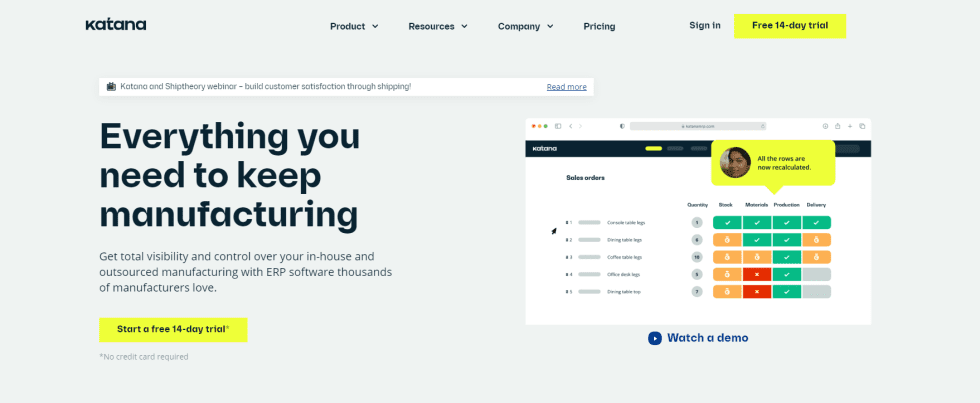Click grey Delivery cell for Office desk legs
Viewport: 980px width, 403px height.
tap(816, 274)
